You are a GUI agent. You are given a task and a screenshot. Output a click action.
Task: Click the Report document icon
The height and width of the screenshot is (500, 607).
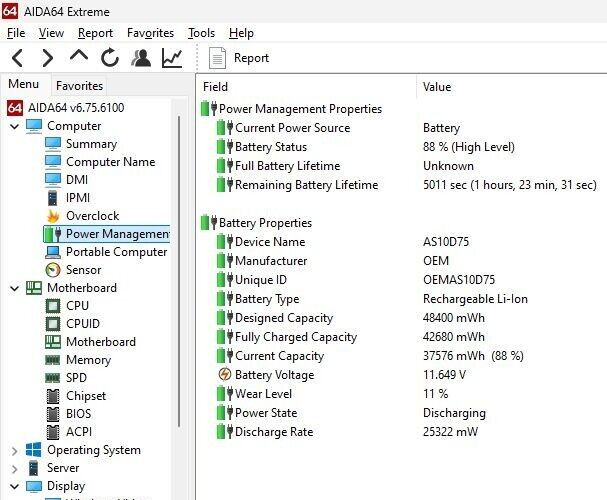pyautogui.click(x=217, y=58)
